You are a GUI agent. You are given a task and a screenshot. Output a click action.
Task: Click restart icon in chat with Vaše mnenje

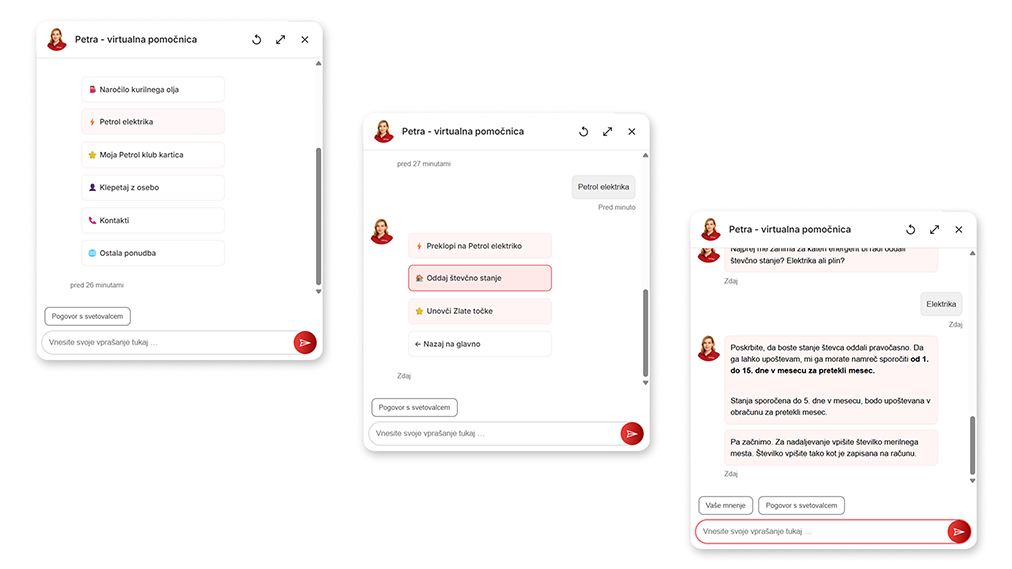910,230
